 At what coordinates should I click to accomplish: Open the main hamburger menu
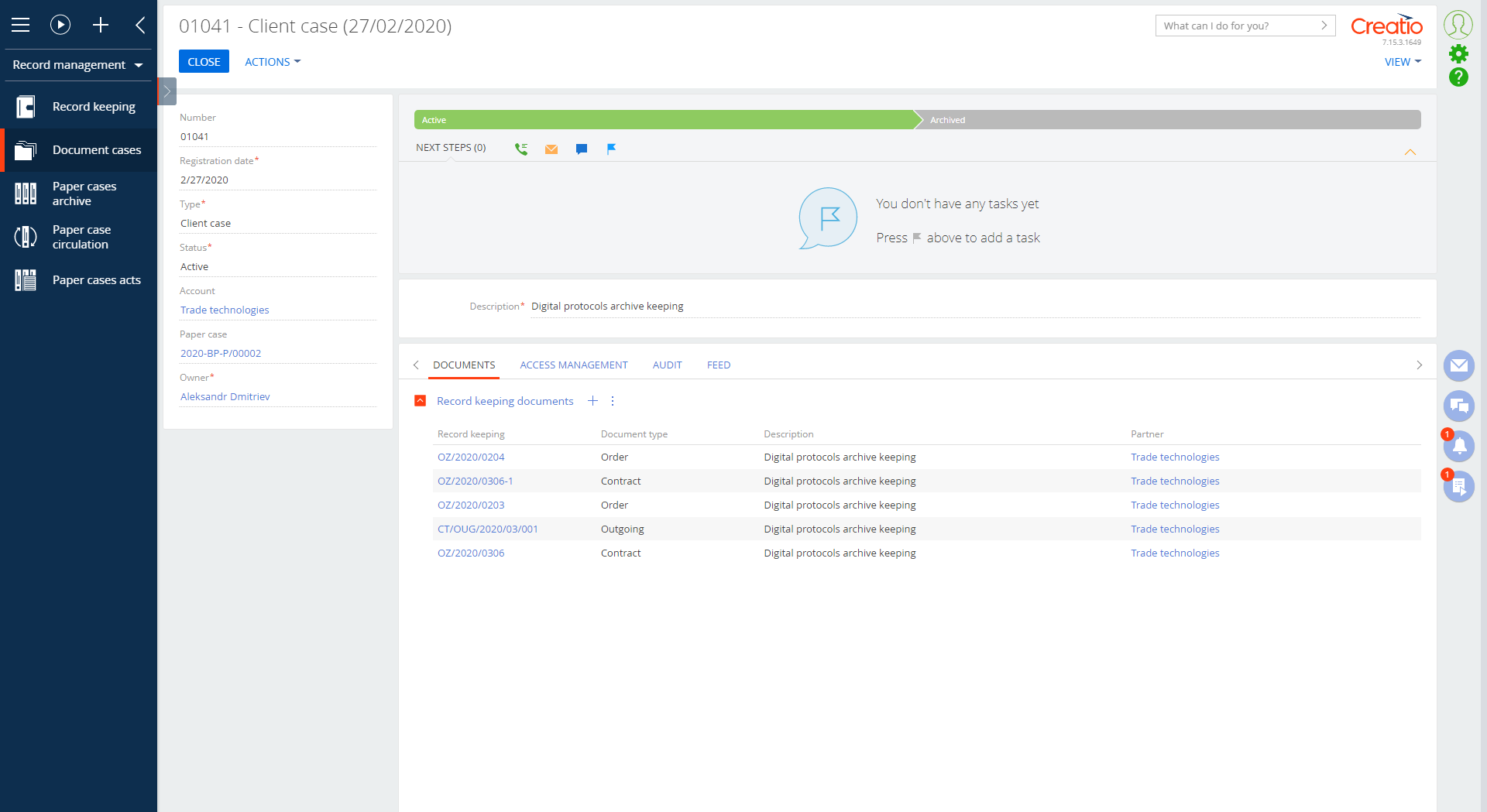[21, 24]
